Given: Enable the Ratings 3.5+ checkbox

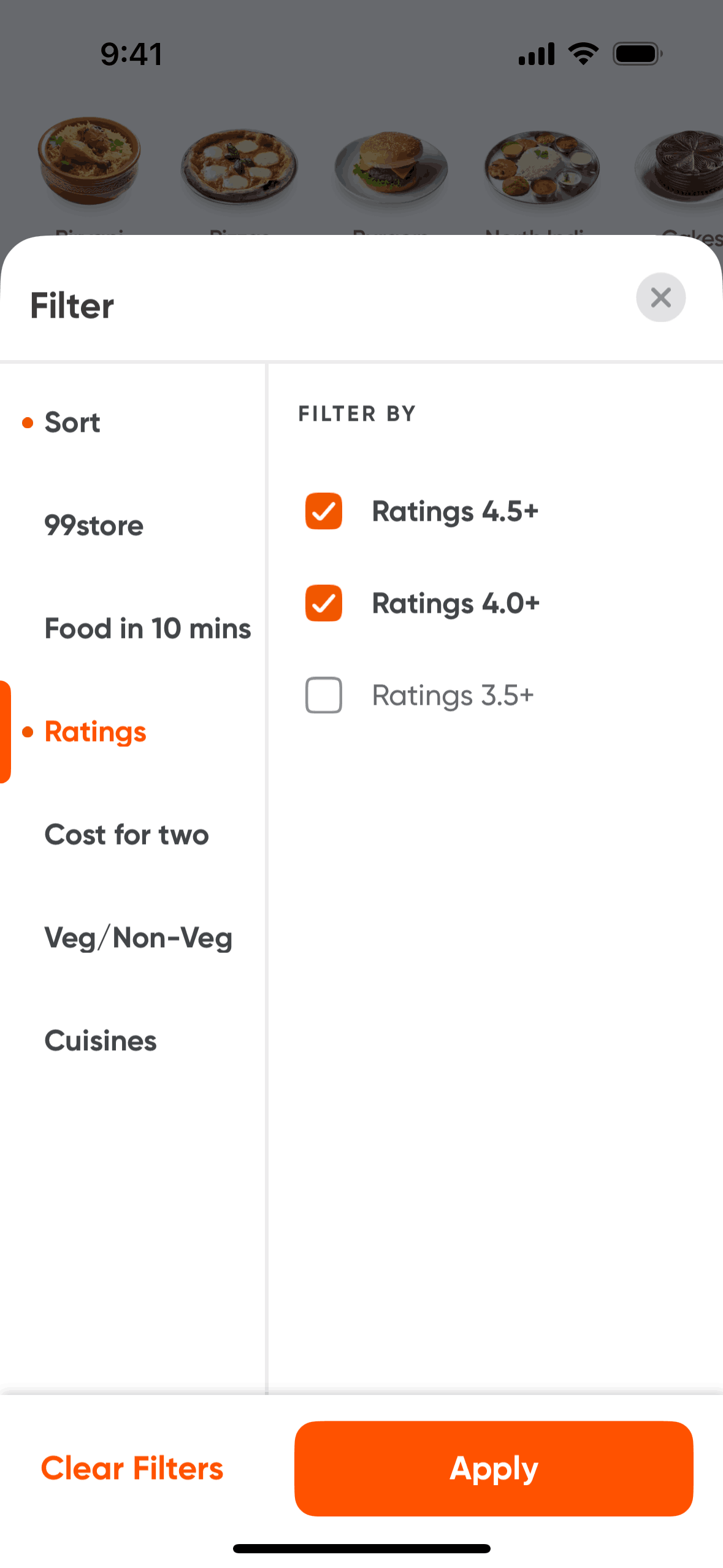Looking at the screenshot, I should tap(324, 695).
